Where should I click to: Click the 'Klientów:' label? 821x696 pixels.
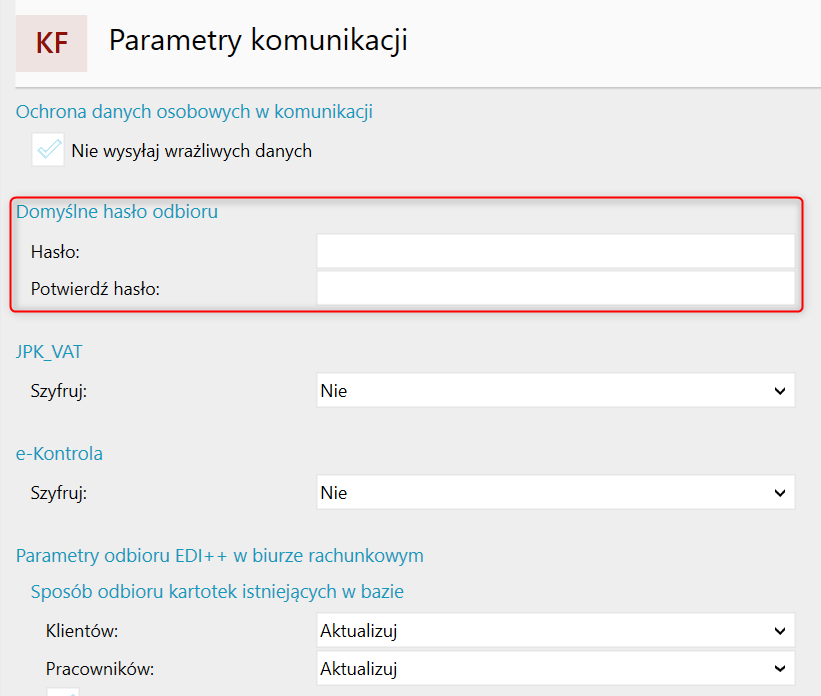pos(82,631)
